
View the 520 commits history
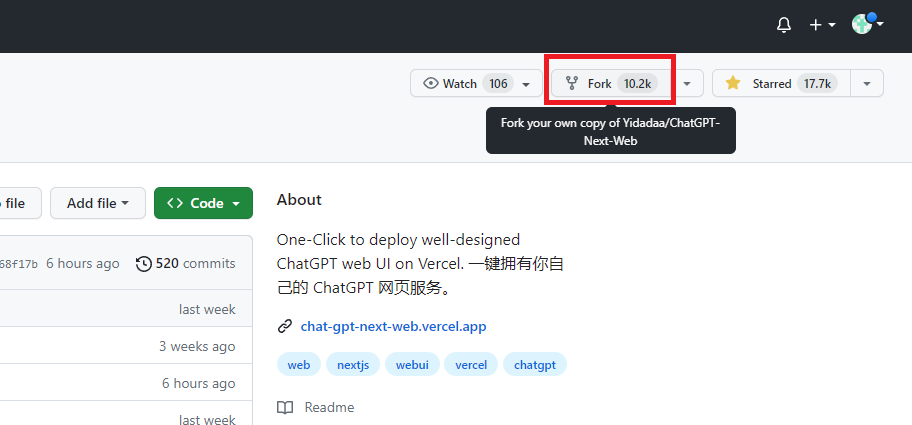click(186, 264)
